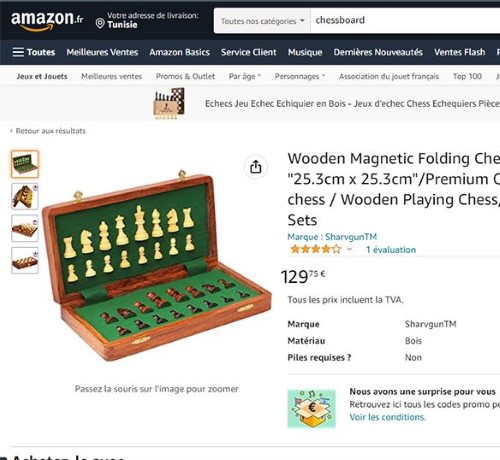Viewport: 500px width, 460px height.
Task: Expand the rating breakdown chevron
Action: click(x=349, y=249)
